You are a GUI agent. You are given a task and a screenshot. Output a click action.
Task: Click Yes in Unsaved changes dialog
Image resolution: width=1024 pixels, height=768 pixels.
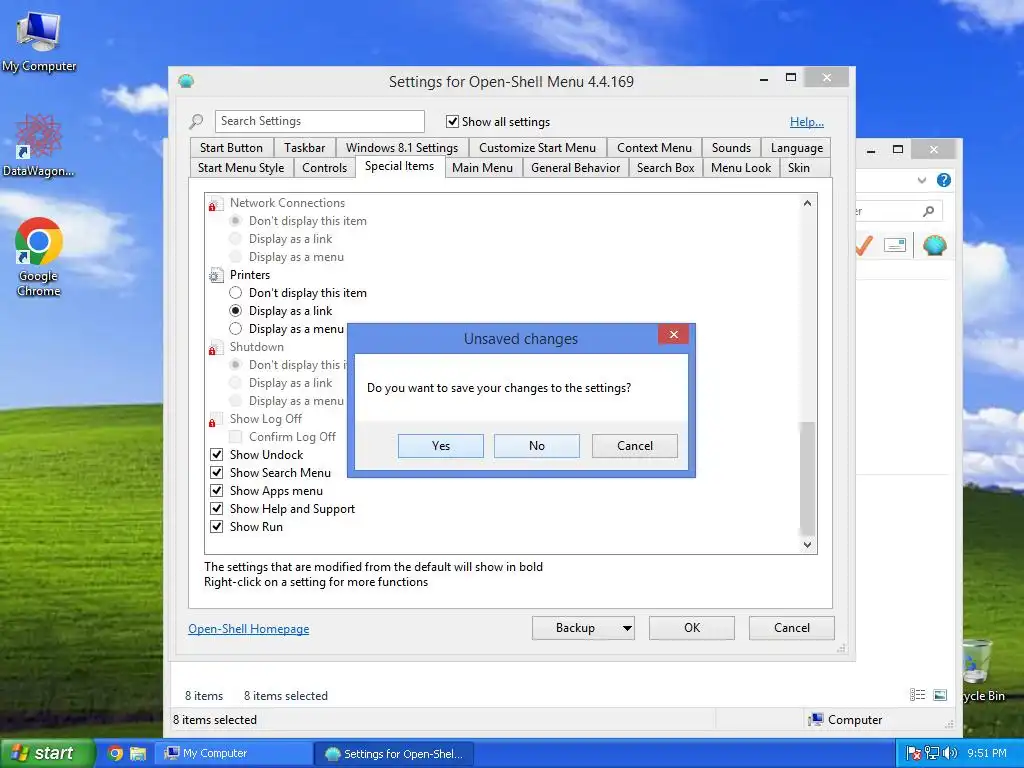(441, 446)
